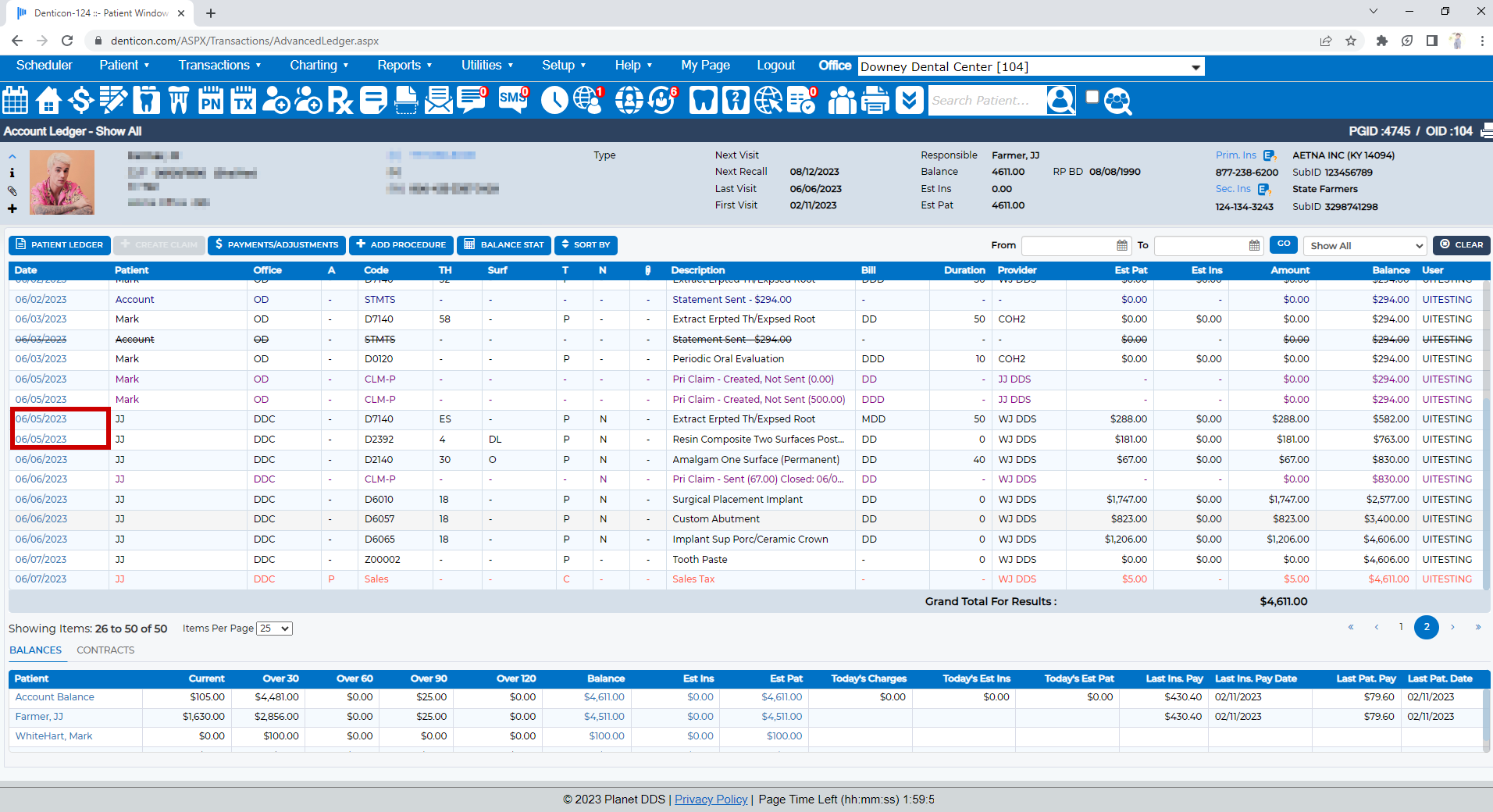
Task: Click the first add patient icon
Action: pos(276,101)
